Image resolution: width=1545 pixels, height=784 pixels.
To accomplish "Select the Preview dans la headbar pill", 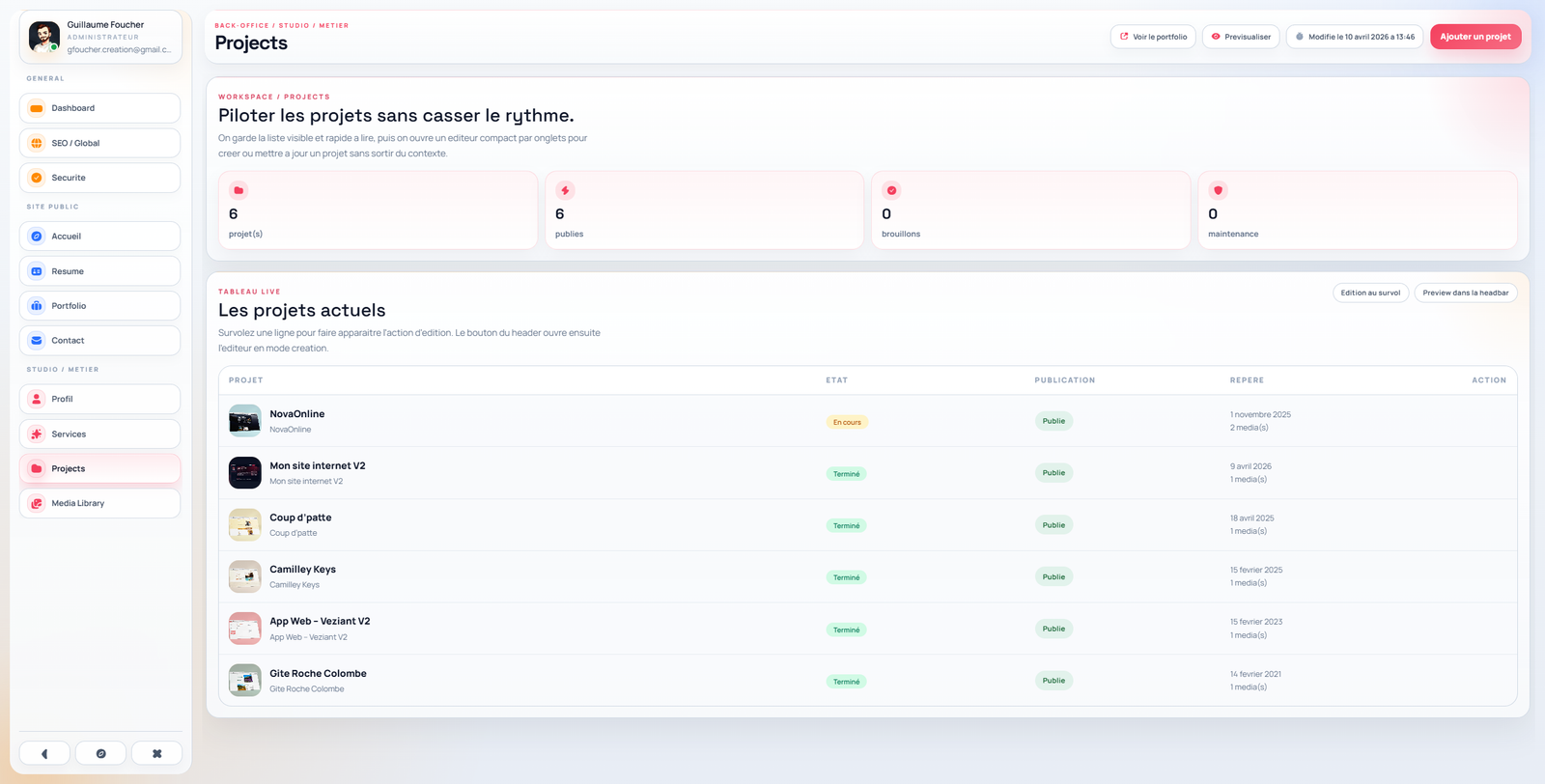I will coord(1465,293).
